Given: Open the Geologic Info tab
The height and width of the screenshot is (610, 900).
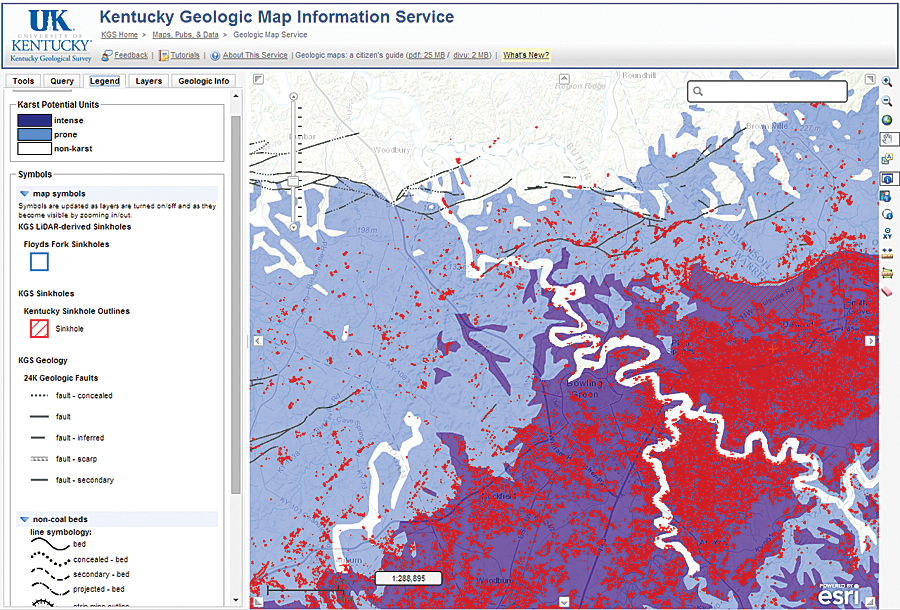Looking at the screenshot, I should click(x=203, y=81).
